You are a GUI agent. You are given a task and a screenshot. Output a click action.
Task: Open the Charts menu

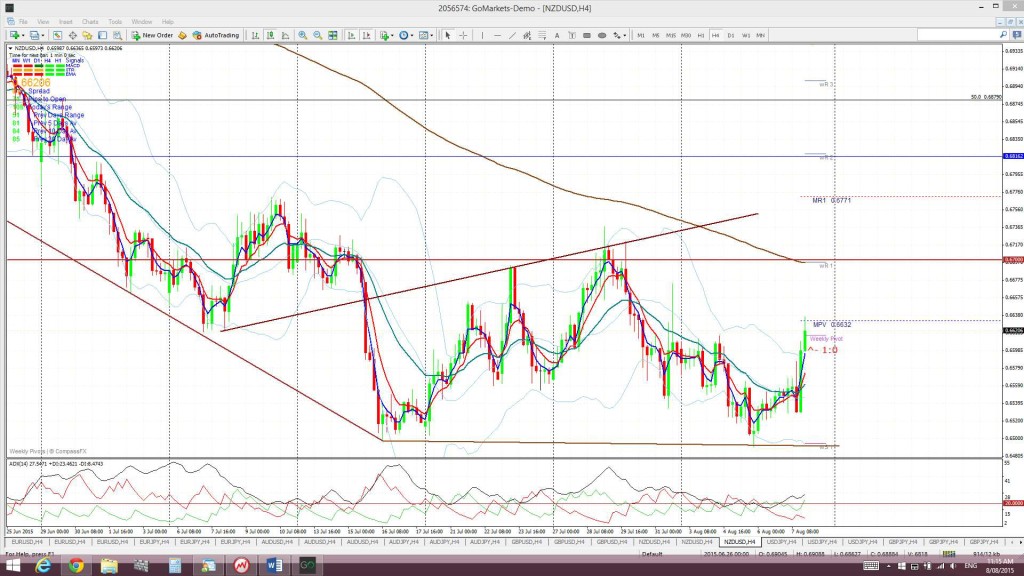pos(90,22)
